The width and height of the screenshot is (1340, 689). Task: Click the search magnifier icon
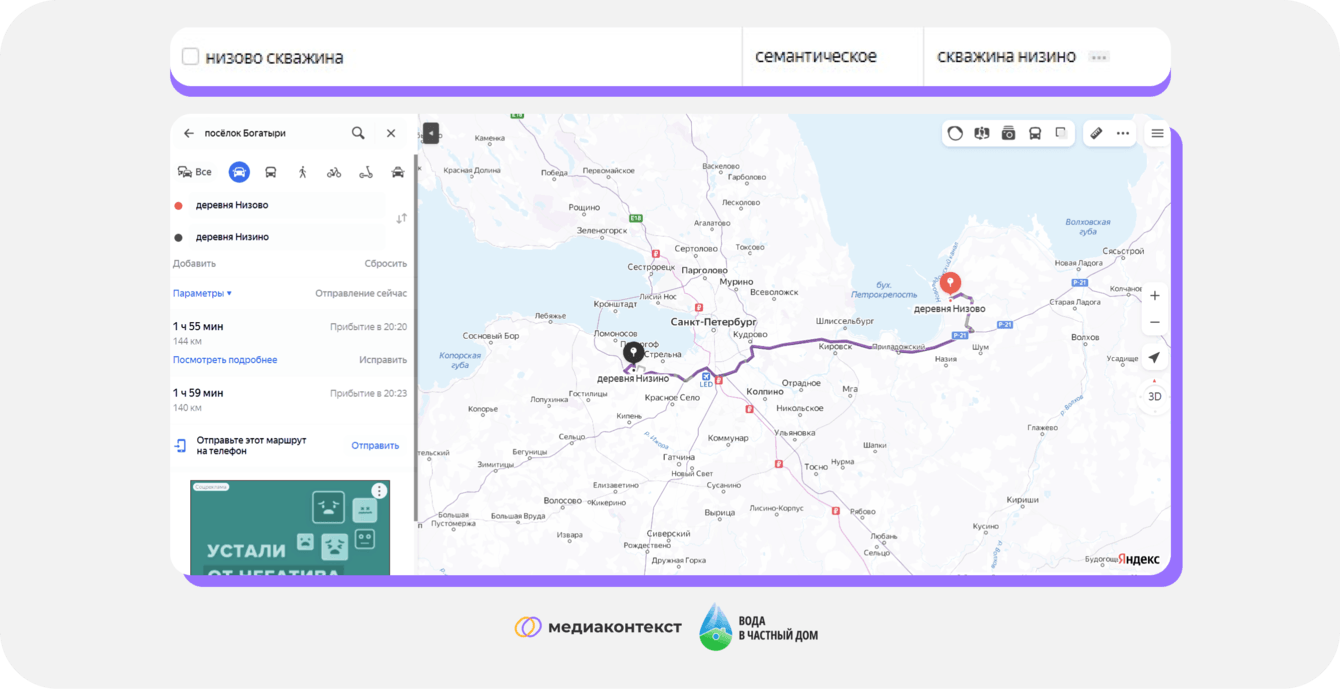358,133
